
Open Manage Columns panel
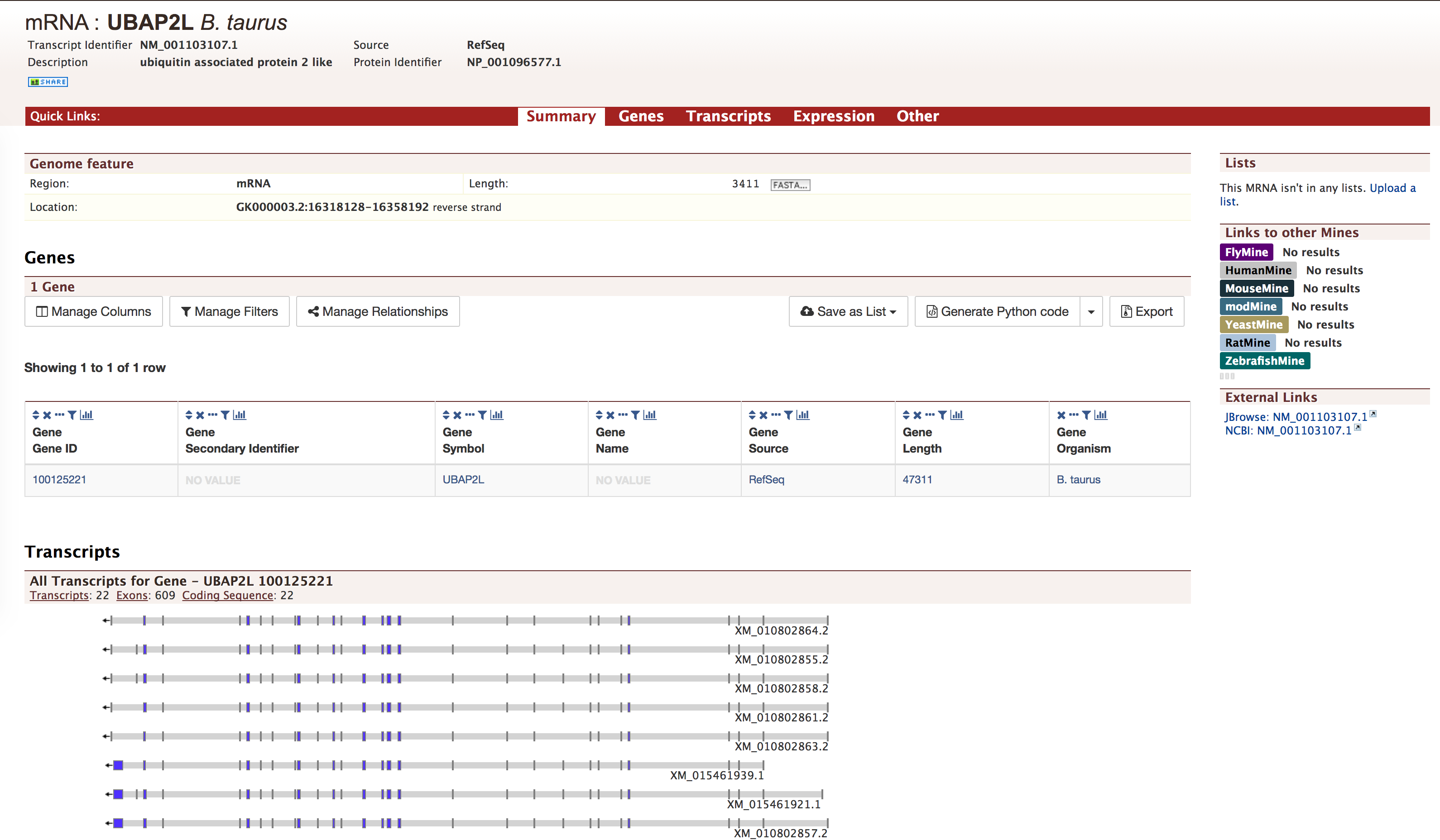point(94,312)
